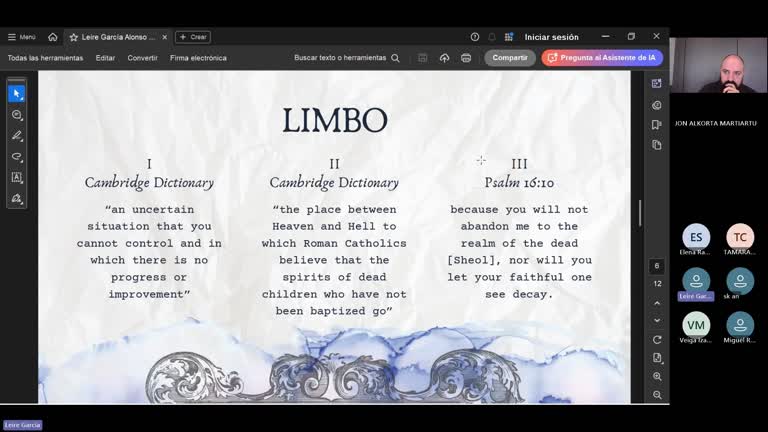Pick the text box tool
Viewport: 768px width, 432px height.
[17, 177]
